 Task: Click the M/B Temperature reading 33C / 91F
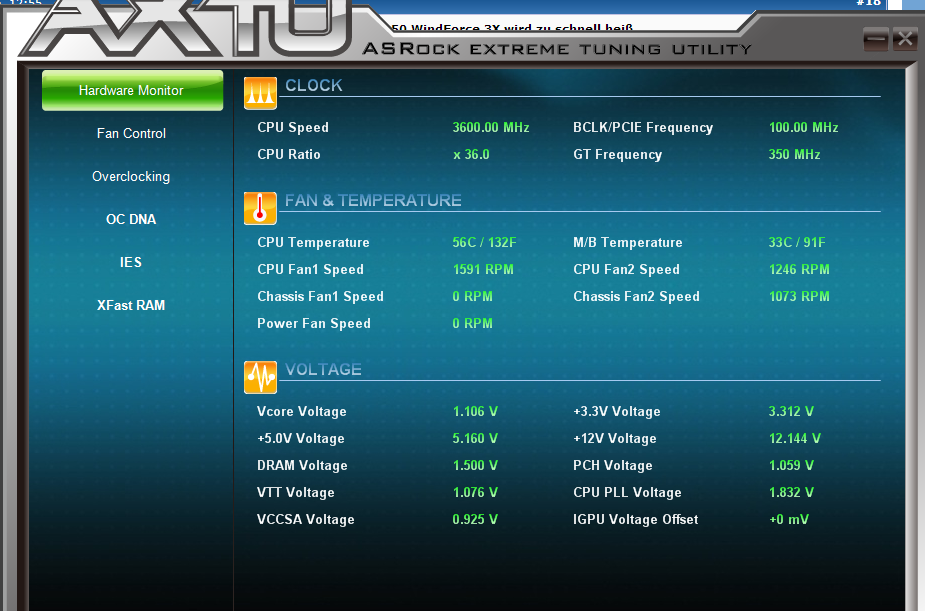click(x=797, y=242)
